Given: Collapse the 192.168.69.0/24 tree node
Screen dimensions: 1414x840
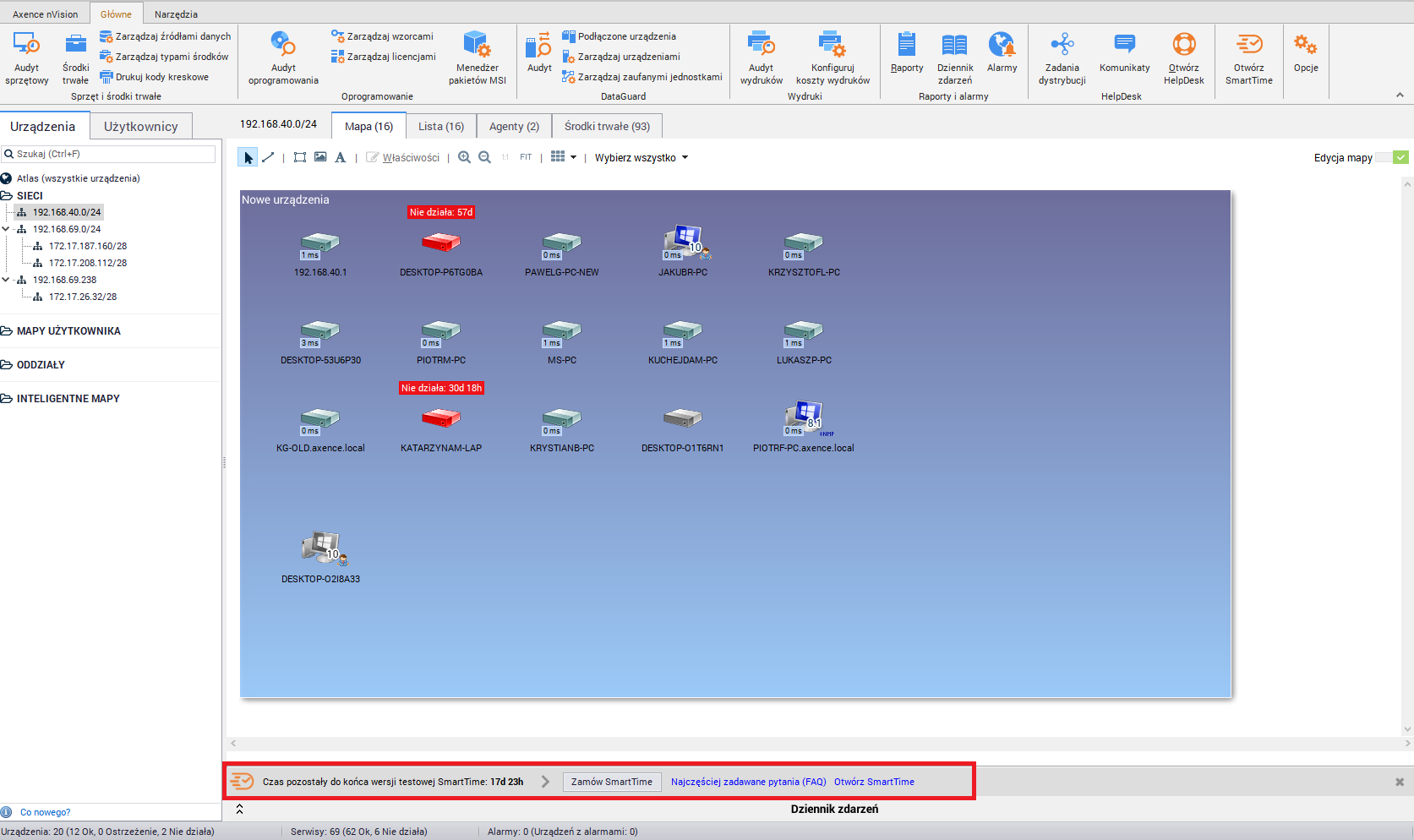Looking at the screenshot, I should pyautogui.click(x=6, y=229).
